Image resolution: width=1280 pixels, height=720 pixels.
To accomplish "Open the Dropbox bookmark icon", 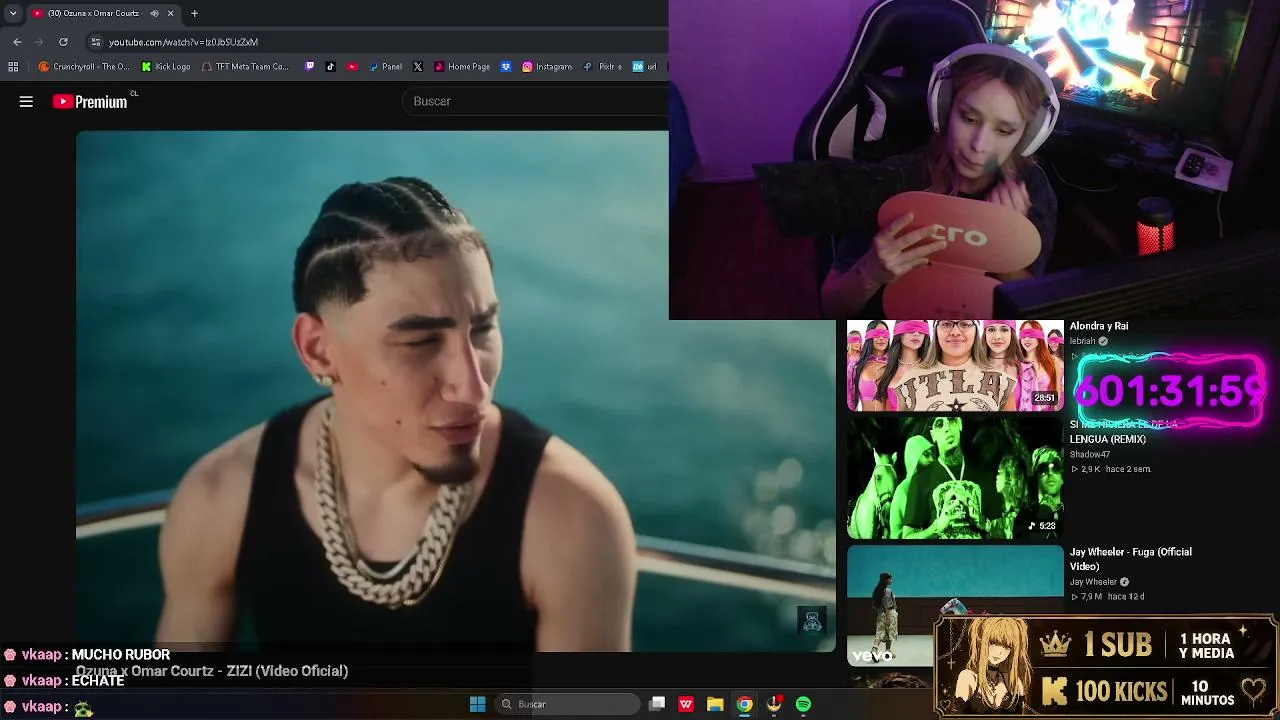I will [506, 67].
